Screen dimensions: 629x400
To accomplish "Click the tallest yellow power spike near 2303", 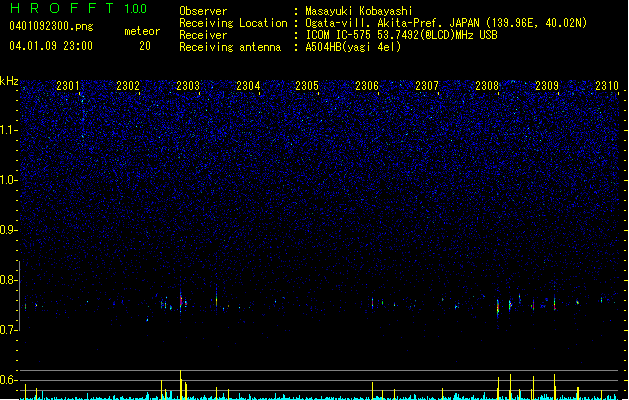I will (181, 385).
